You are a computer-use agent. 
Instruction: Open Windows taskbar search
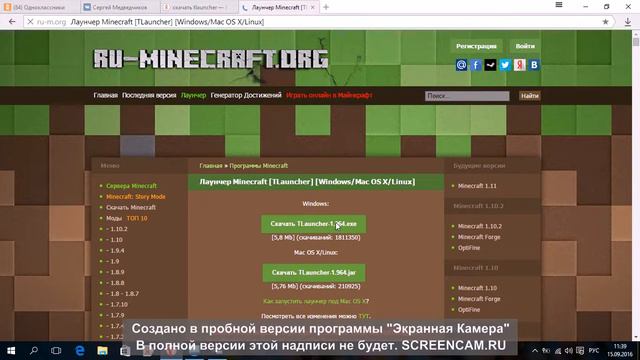pos(34,351)
